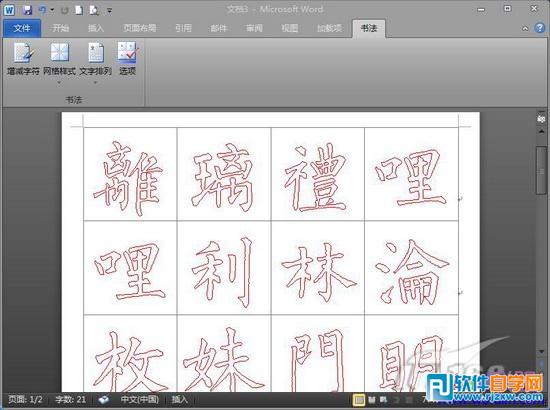Create a new document from the Quick Access Toolbar
The width and height of the screenshot is (550, 410).
[x=79, y=10]
